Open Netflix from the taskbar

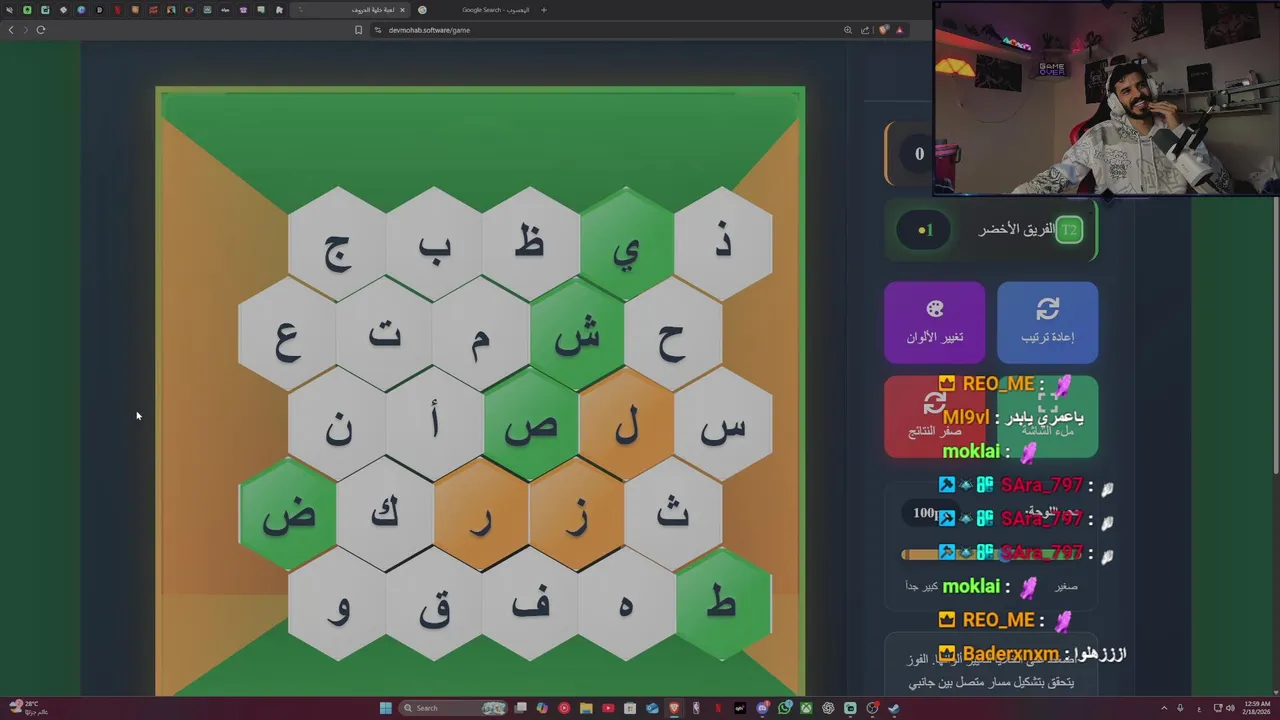pos(718,708)
